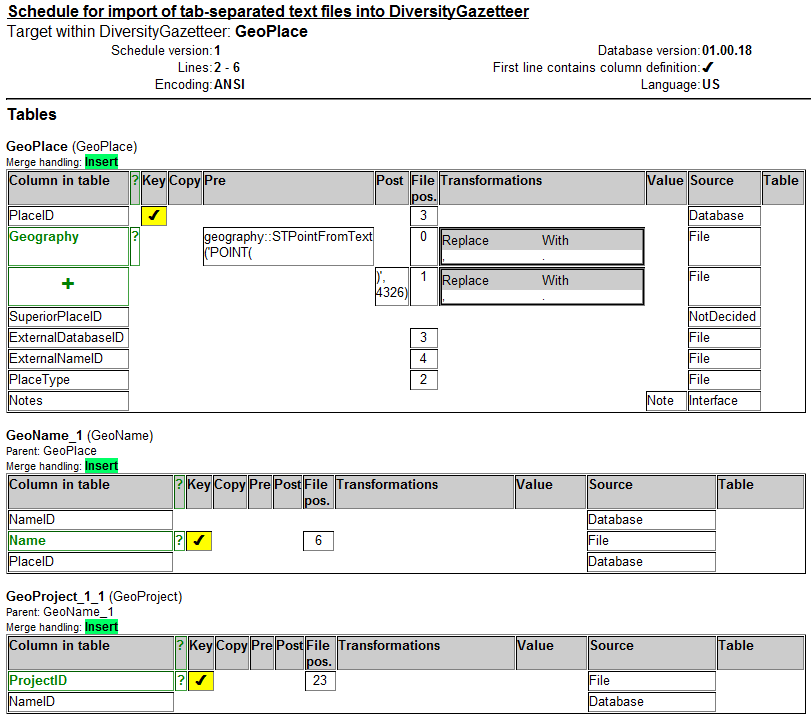
Task: Select the ExternalDatabaseID row cell
Action: click(68, 338)
